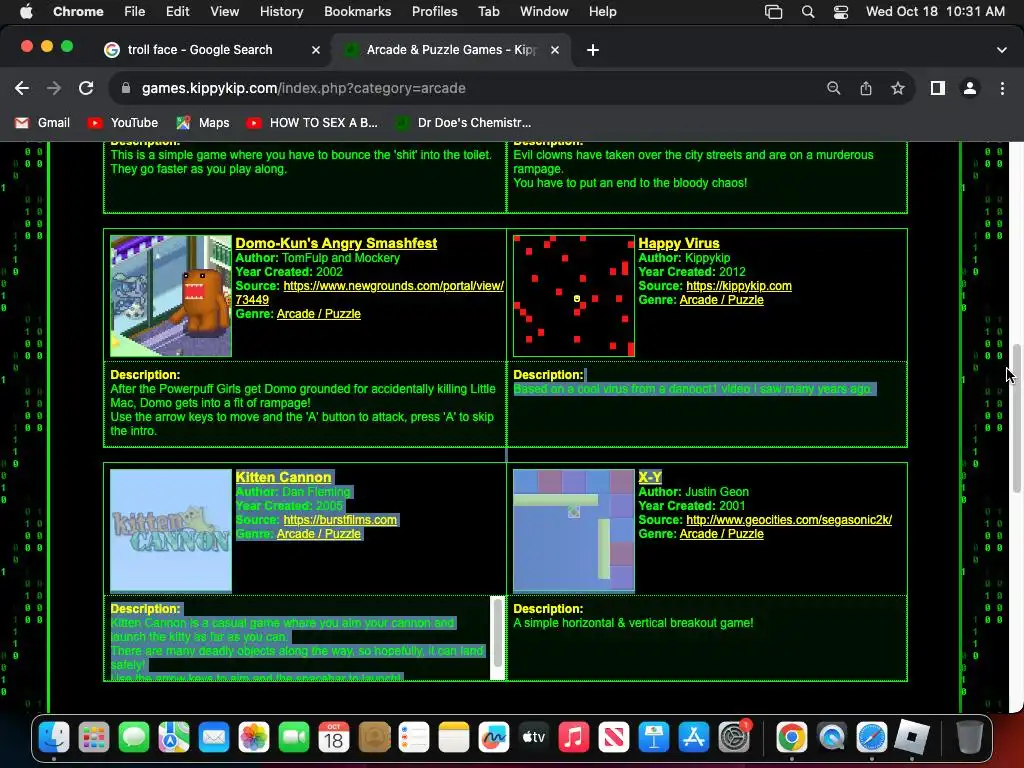Click the Kitten Cannon description scrollbar
Screen dimensions: 1024x768
(x=498, y=632)
